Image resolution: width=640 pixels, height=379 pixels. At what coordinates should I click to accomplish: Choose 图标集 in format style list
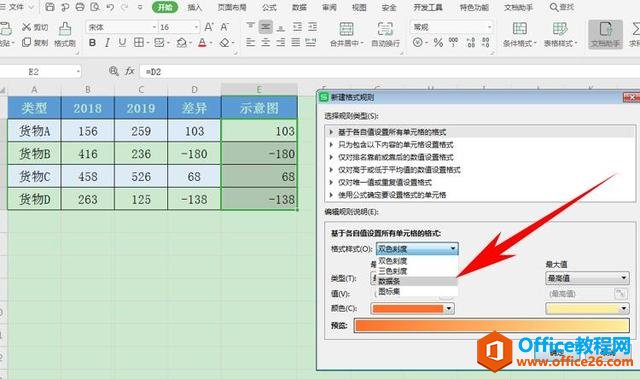point(417,291)
